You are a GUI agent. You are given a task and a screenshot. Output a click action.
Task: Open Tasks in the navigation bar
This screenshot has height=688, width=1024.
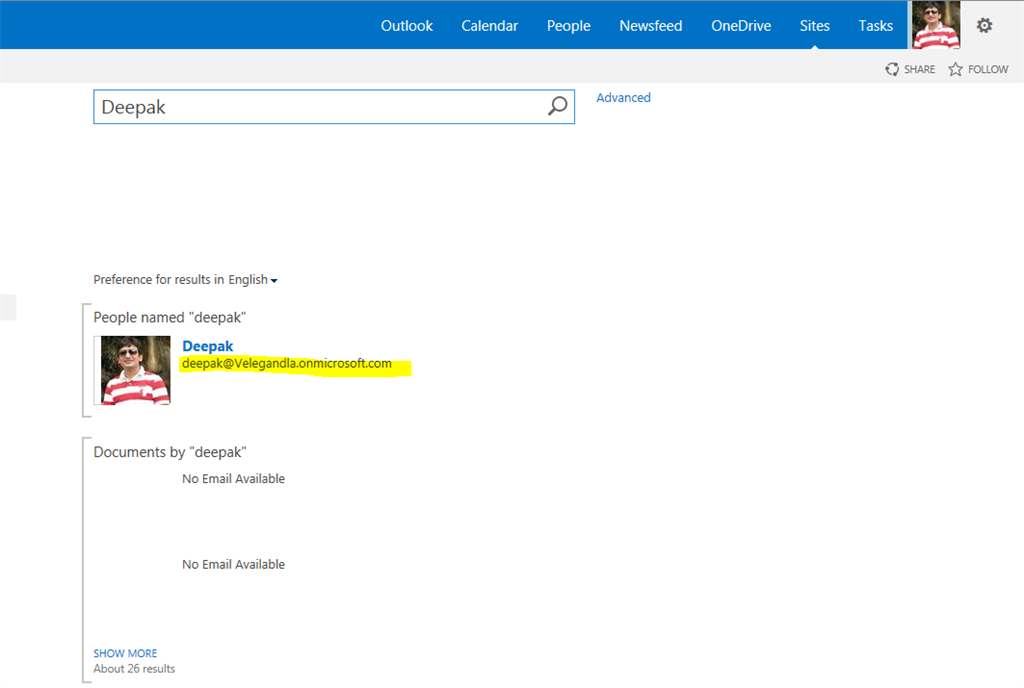pos(876,26)
